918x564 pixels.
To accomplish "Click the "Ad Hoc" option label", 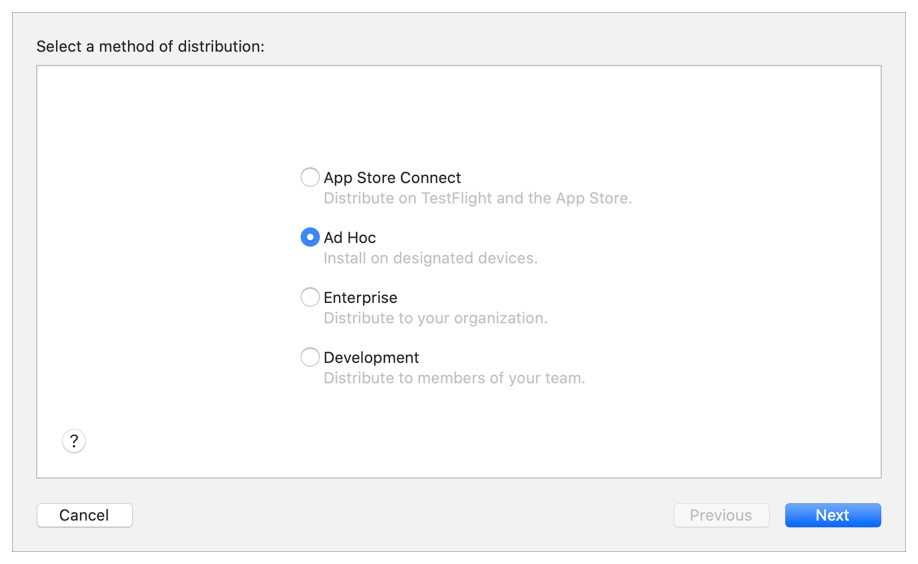I will click(350, 238).
